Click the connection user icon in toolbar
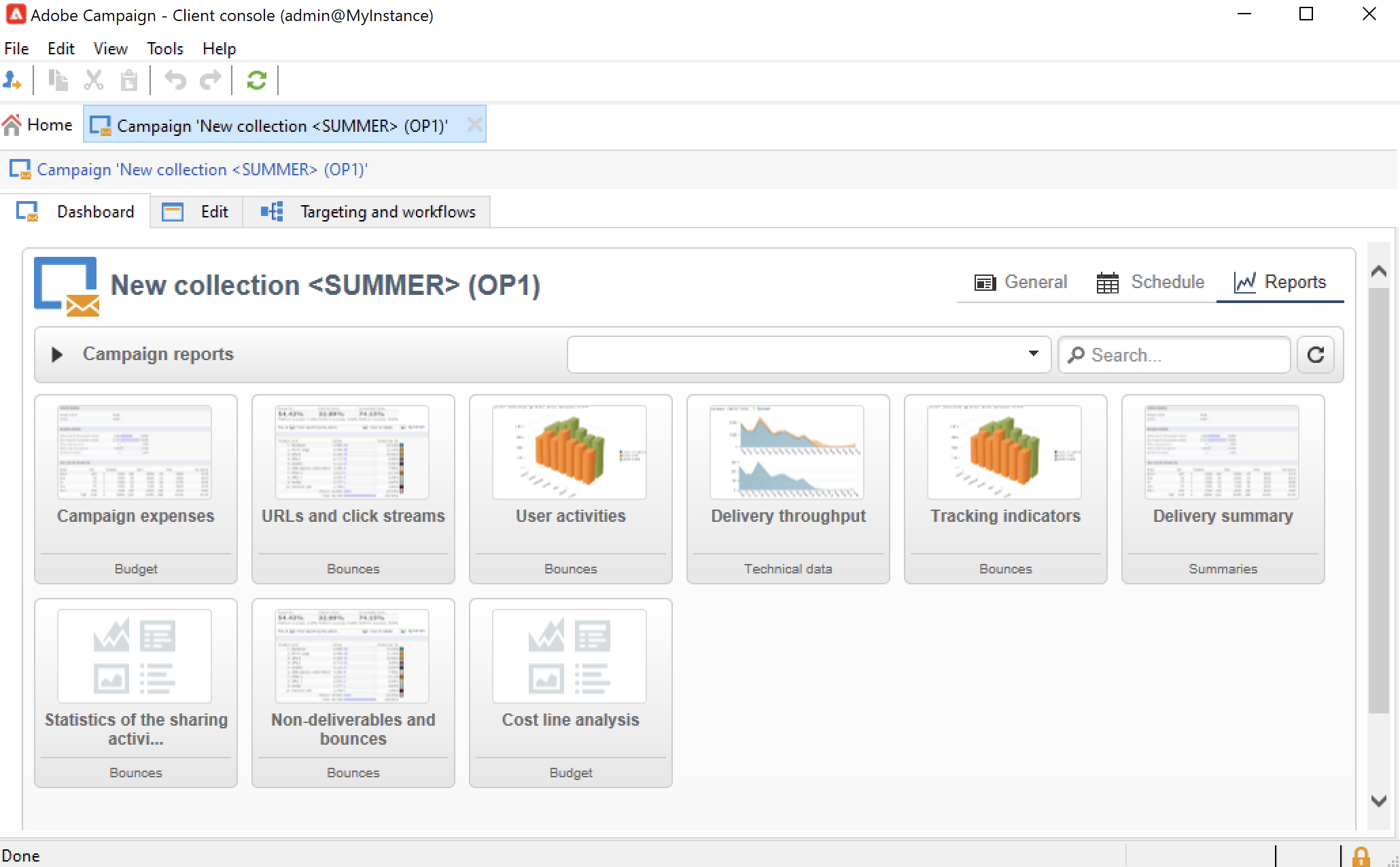 12,81
